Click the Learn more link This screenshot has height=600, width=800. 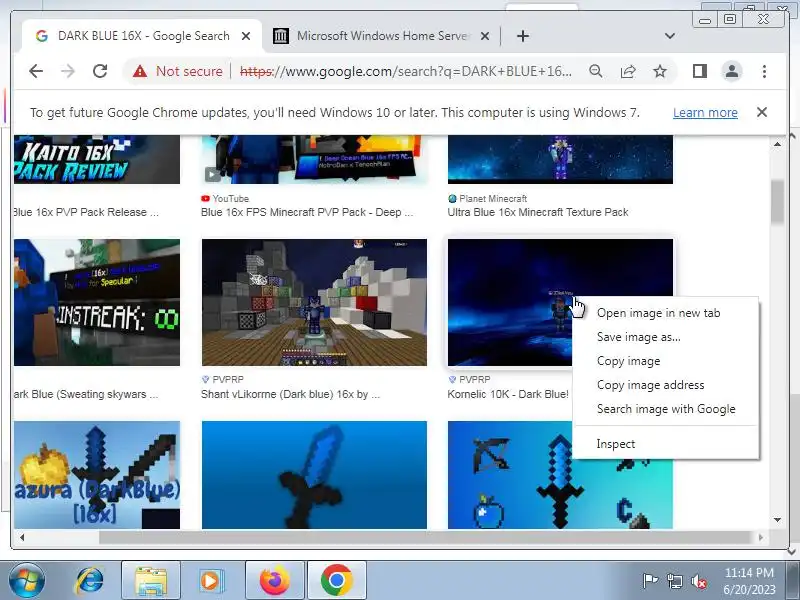[x=705, y=112]
